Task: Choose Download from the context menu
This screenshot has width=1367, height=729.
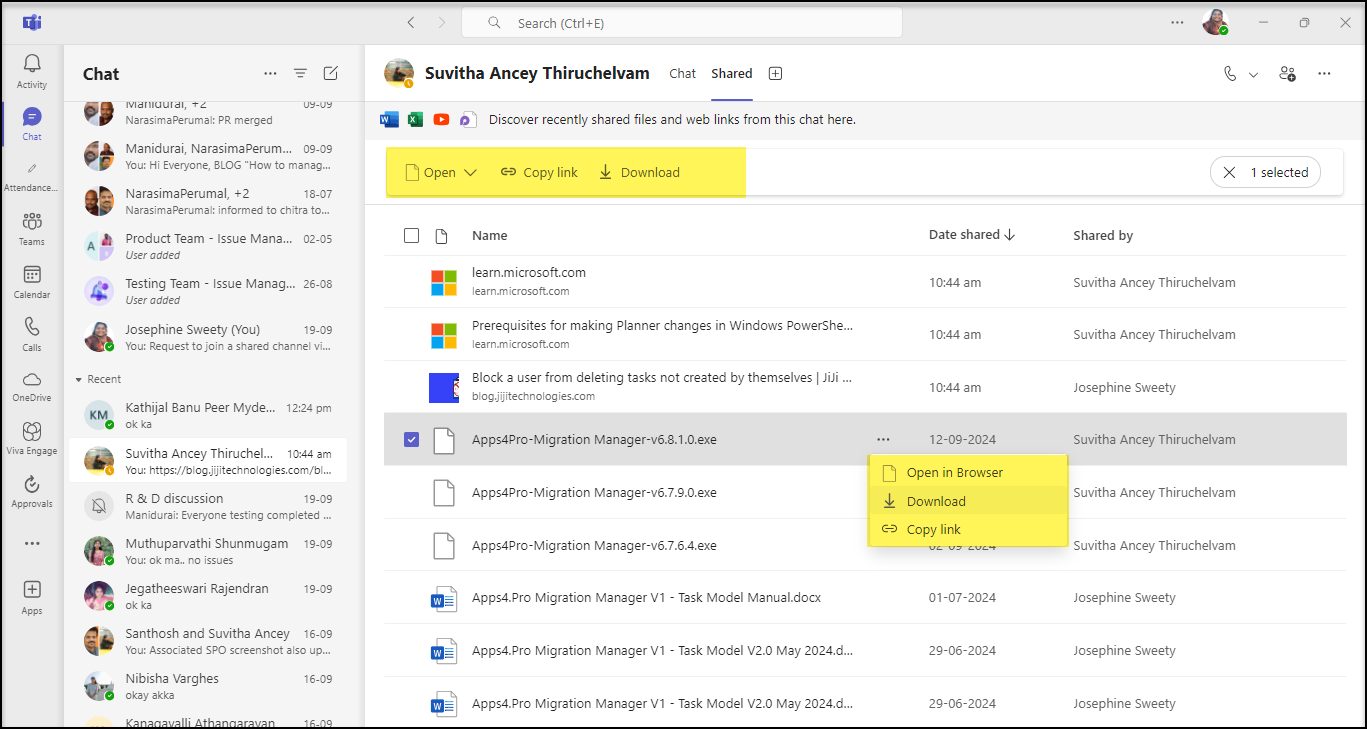Action: 935,501
